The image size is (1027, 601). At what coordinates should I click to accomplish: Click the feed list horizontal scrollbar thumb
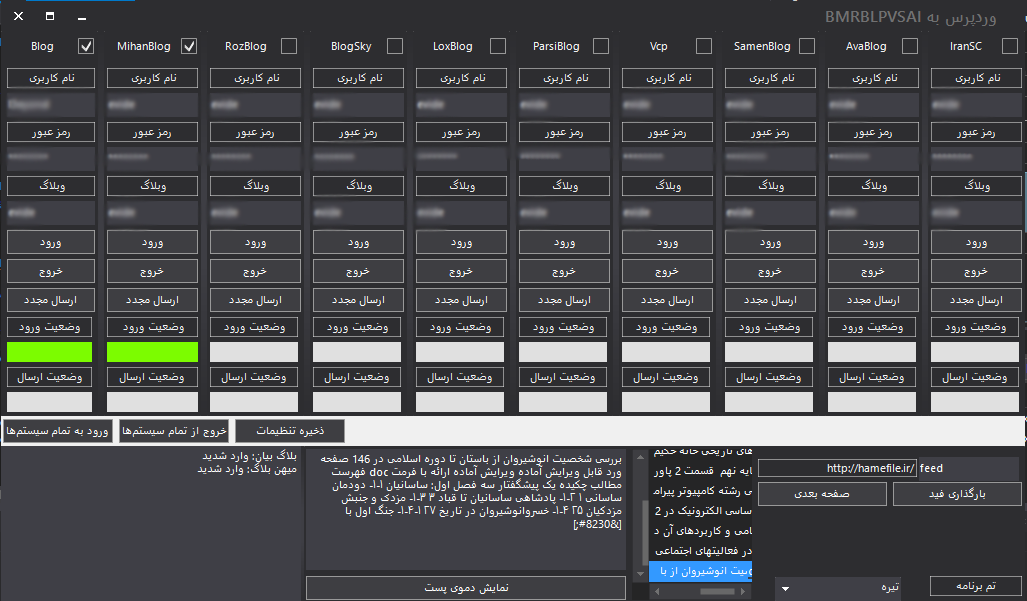point(717,591)
